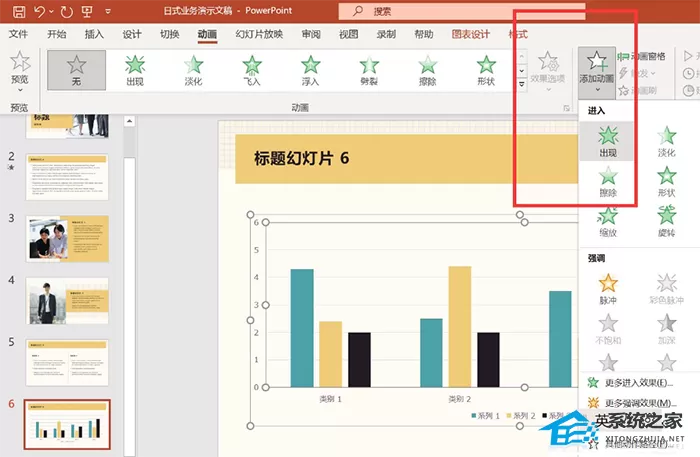Click the undo arrow icon
The height and width of the screenshot is (457, 700).
[40, 11]
